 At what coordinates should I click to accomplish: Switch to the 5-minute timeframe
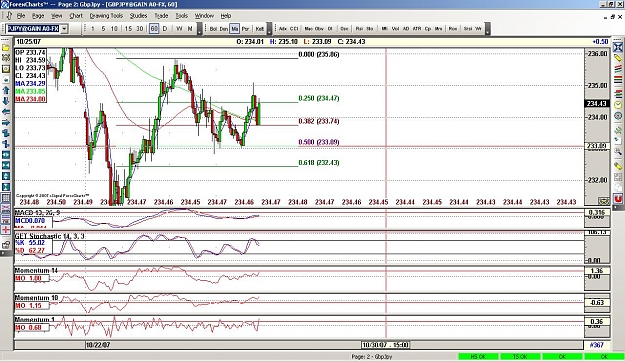(103, 29)
